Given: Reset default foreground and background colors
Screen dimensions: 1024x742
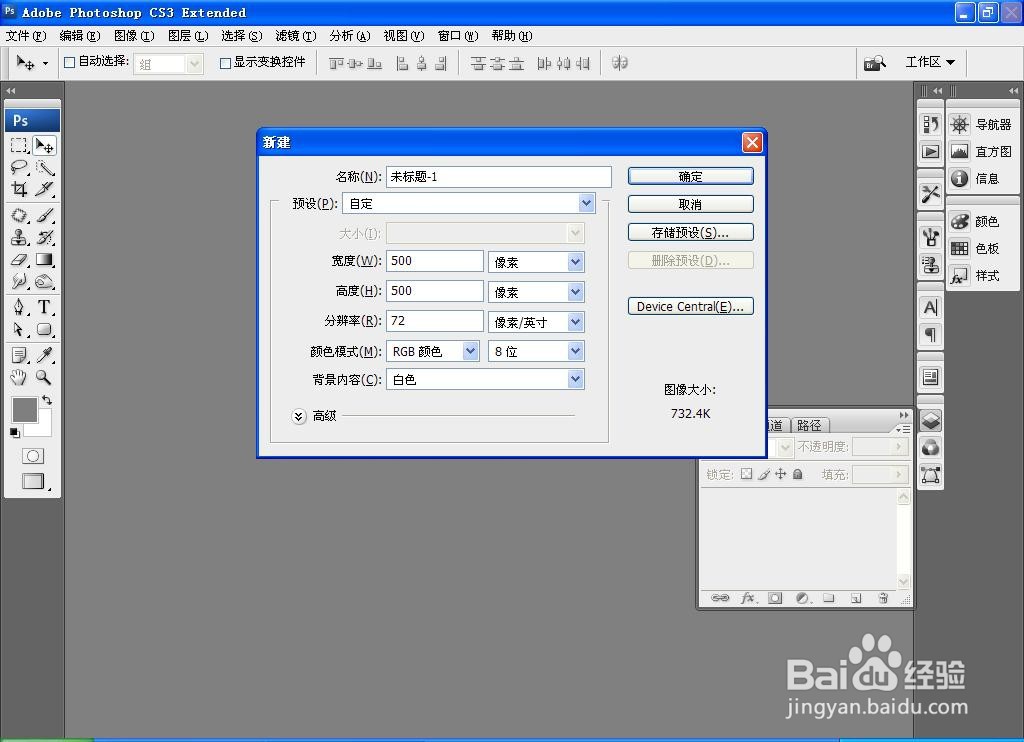Looking at the screenshot, I should pyautogui.click(x=15, y=433).
